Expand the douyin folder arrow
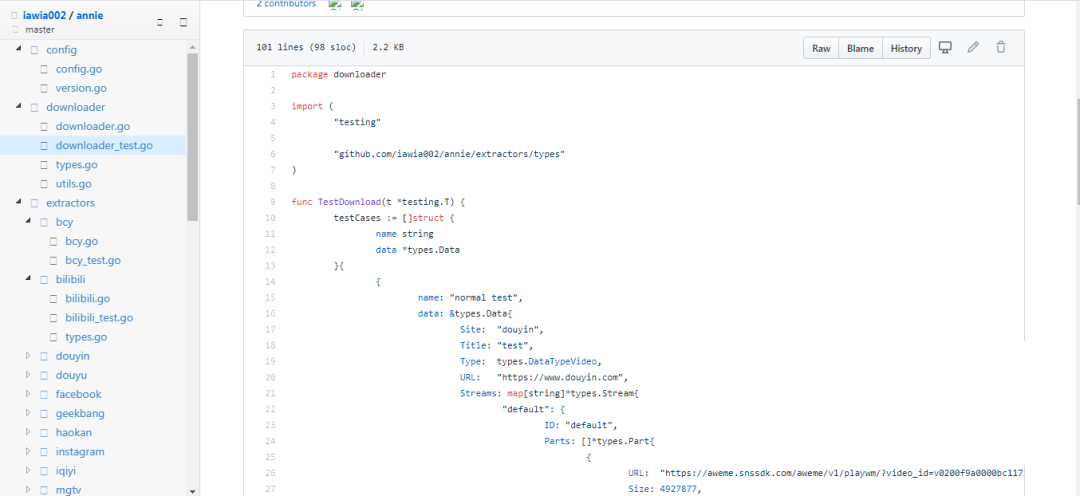The image size is (1080, 496). 28,356
